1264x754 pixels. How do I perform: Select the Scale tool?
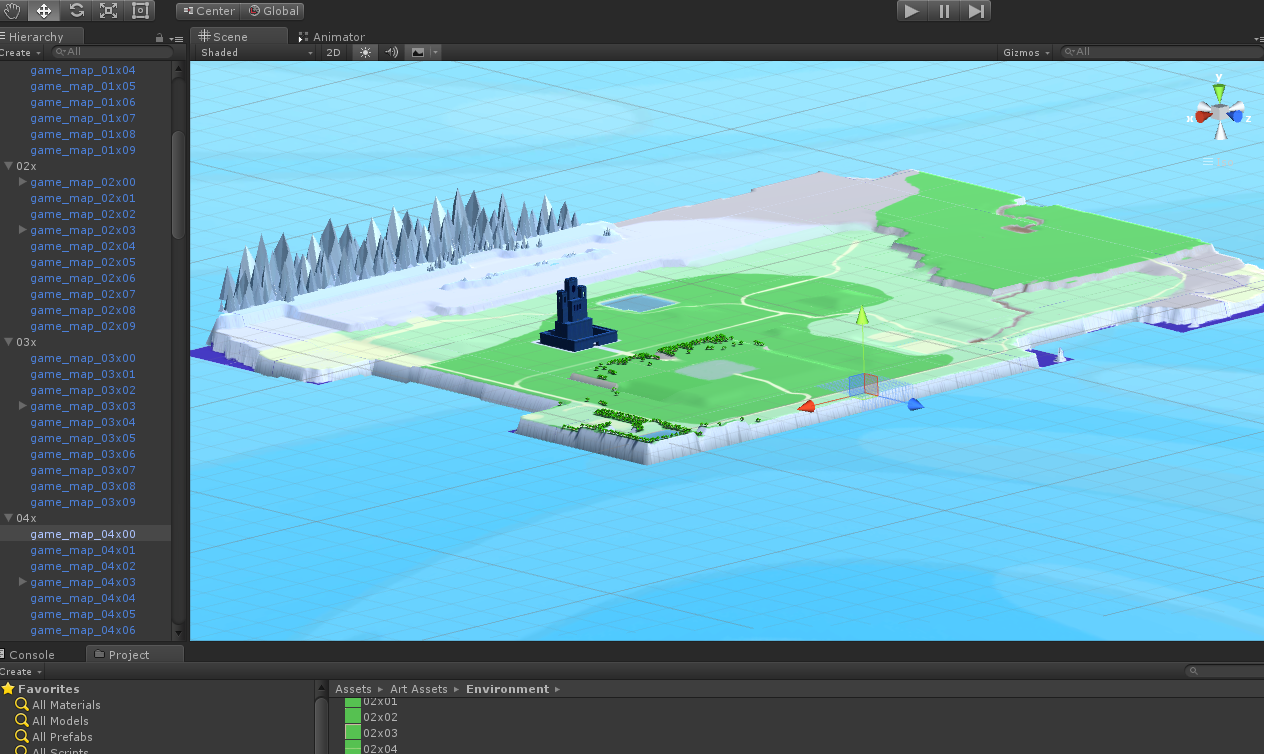click(x=108, y=11)
